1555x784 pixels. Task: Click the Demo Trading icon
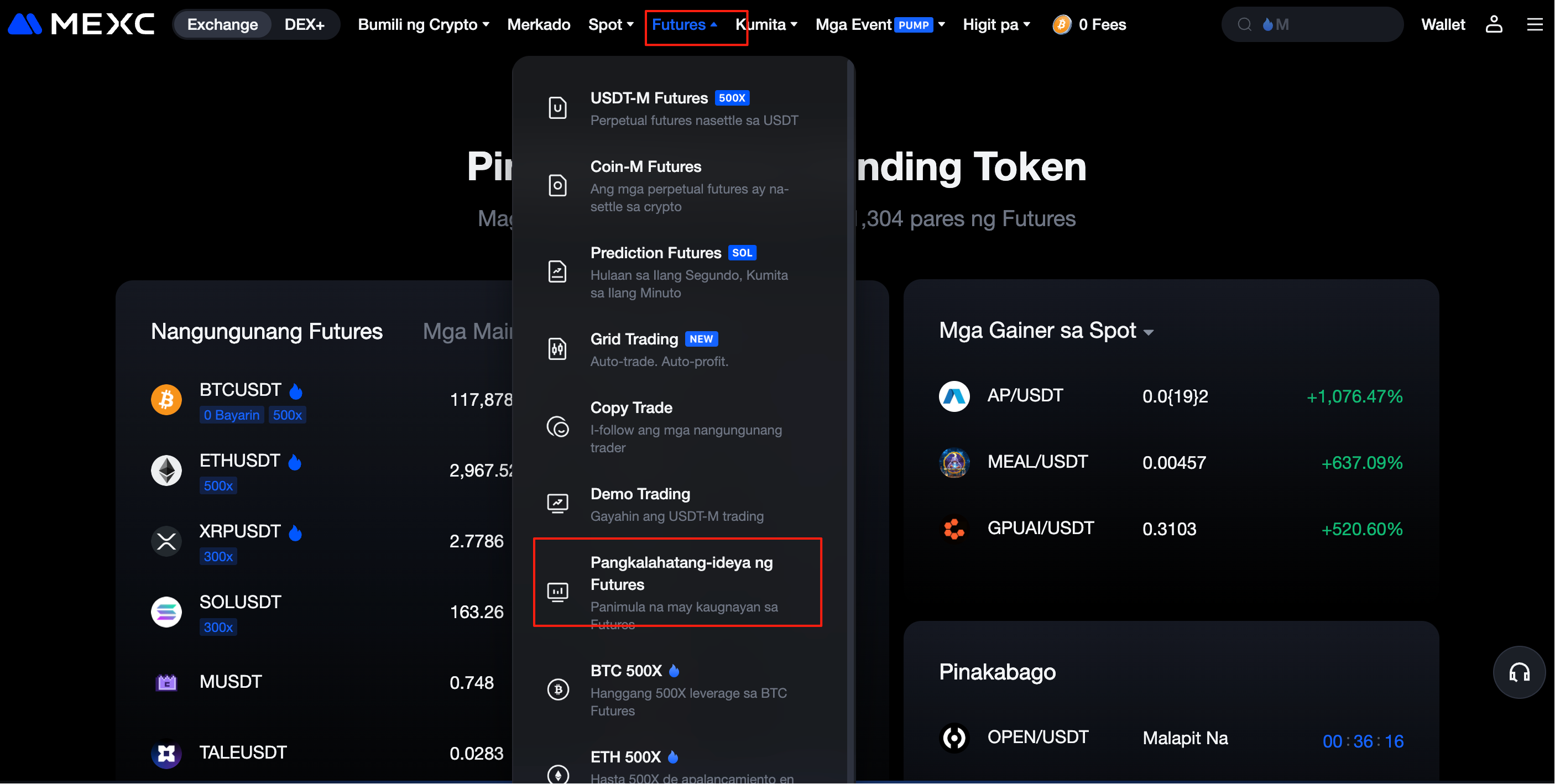click(x=557, y=504)
